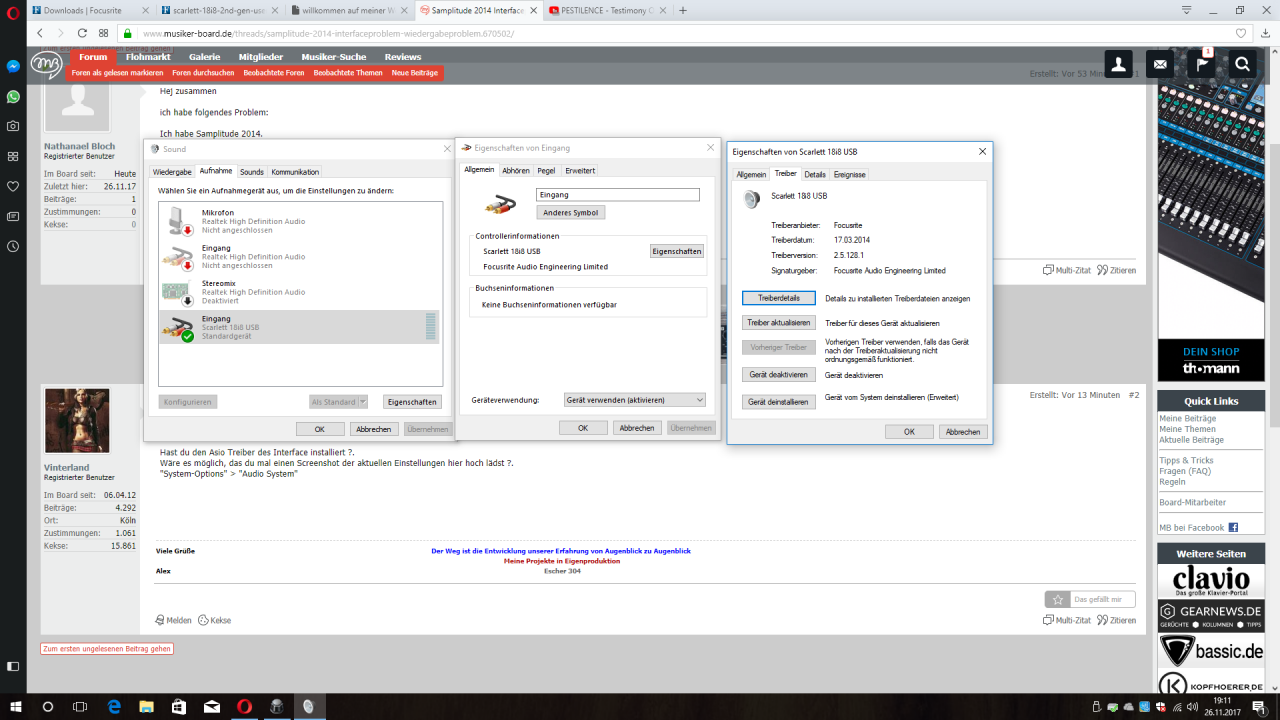Open the Details tab in Scarlett properties

click(x=815, y=174)
